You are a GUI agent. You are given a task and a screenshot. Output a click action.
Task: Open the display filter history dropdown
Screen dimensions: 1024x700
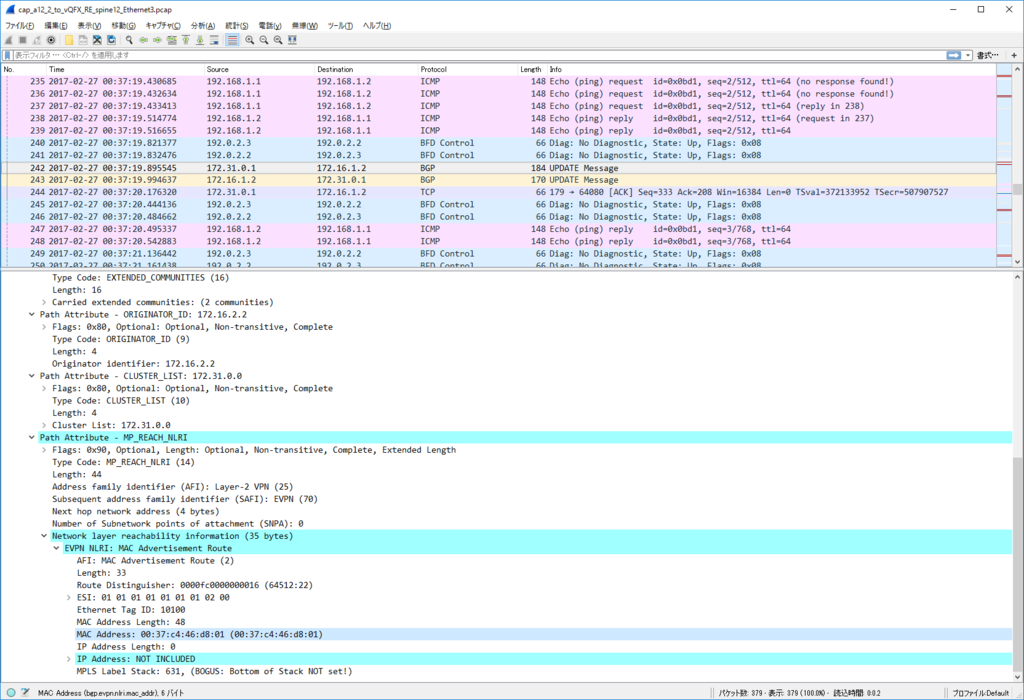[x=968, y=56]
